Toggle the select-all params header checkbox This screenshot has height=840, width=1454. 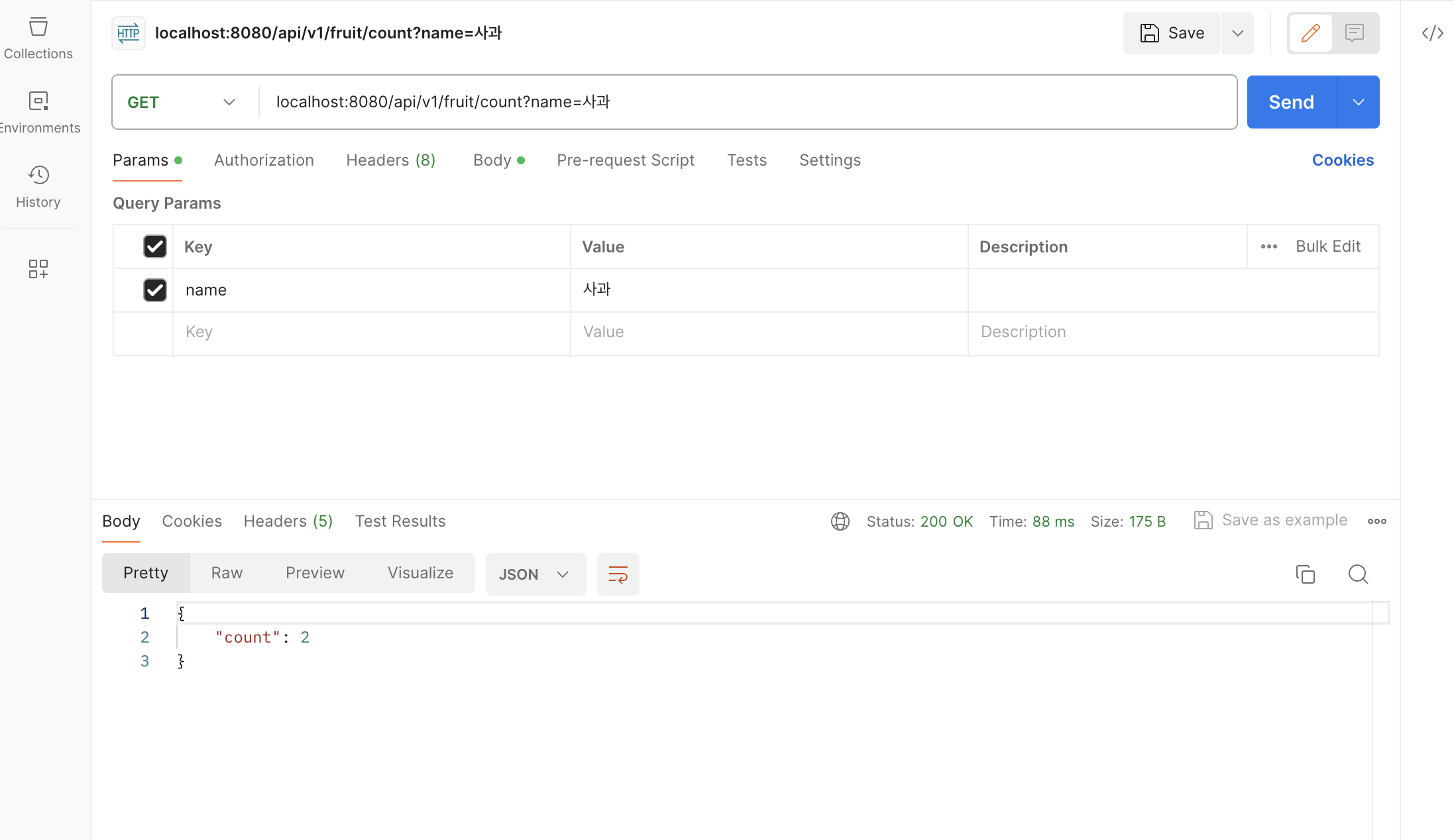coord(155,246)
